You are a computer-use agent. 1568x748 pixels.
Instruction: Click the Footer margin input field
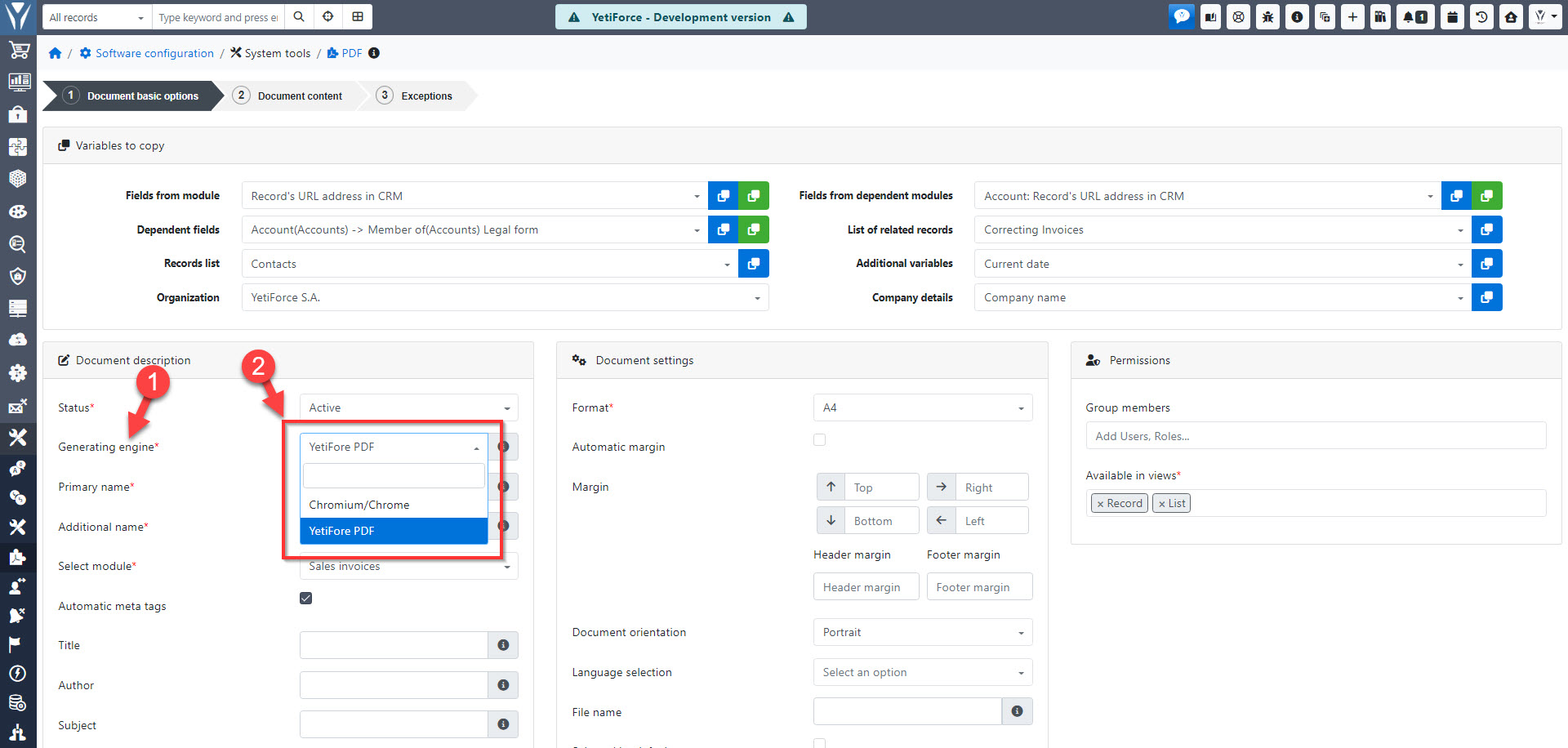coord(979,586)
